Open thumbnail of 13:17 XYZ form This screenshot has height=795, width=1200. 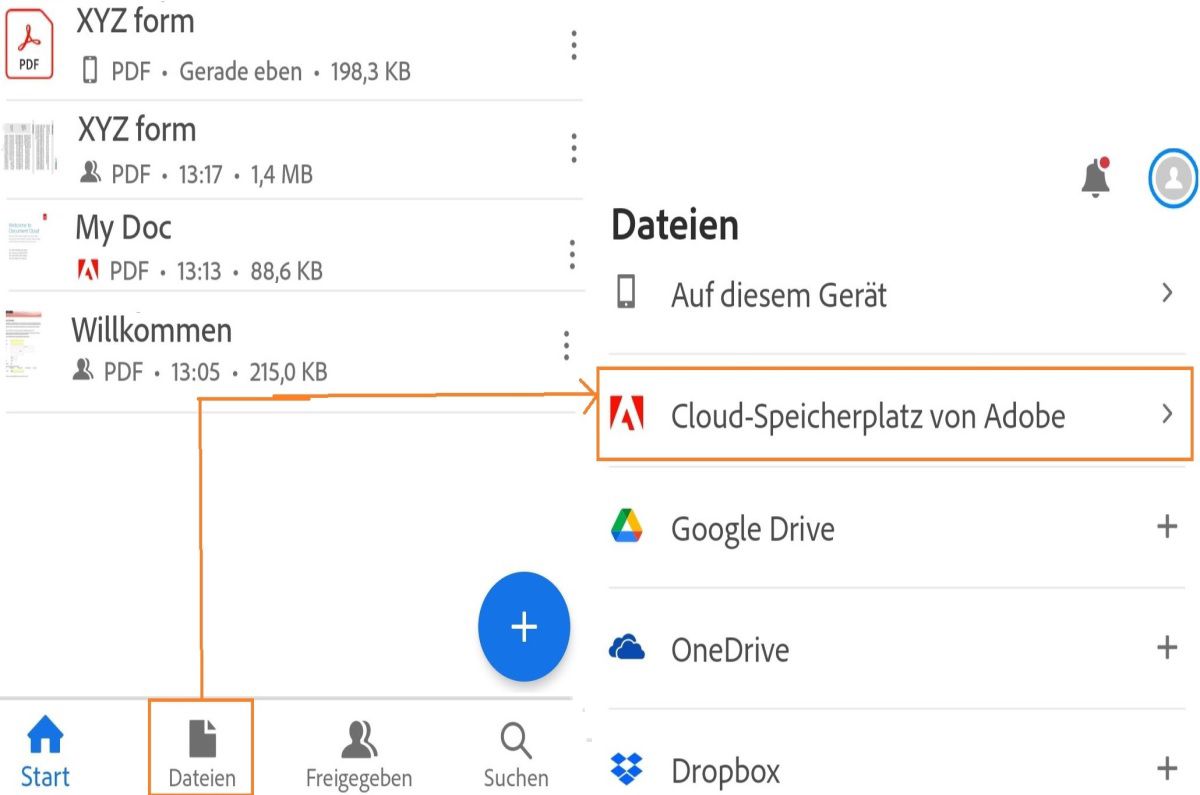click(x=29, y=149)
